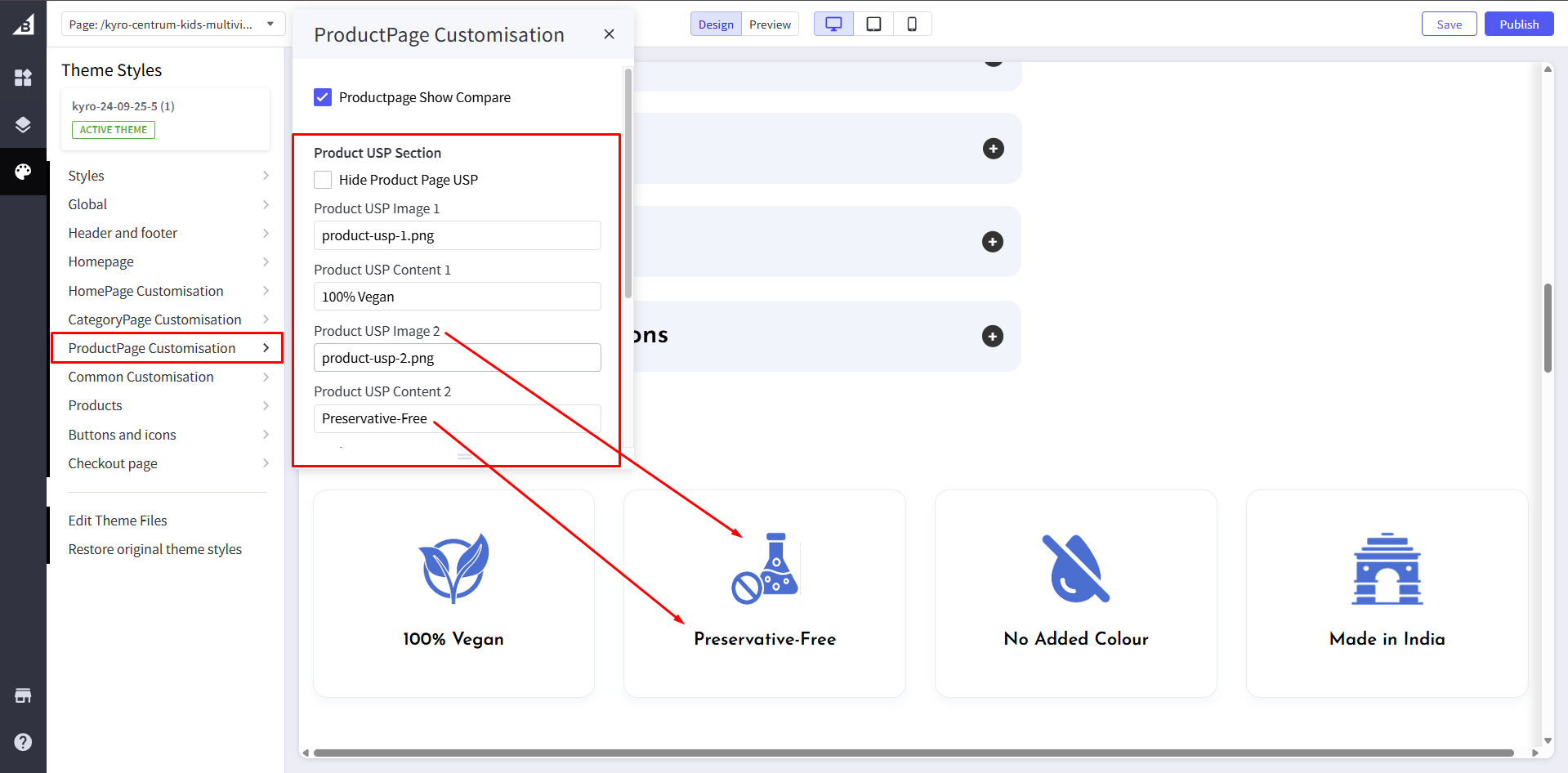This screenshot has width=1568, height=773.
Task: Click the Product USP Content 1 field
Action: tap(457, 297)
